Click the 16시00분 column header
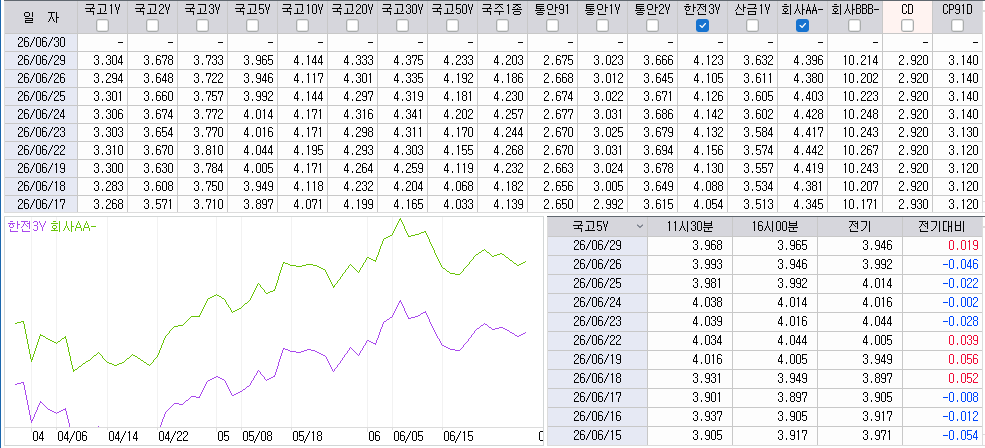Image resolution: width=985 pixels, height=448 pixels. pyautogui.click(x=773, y=226)
